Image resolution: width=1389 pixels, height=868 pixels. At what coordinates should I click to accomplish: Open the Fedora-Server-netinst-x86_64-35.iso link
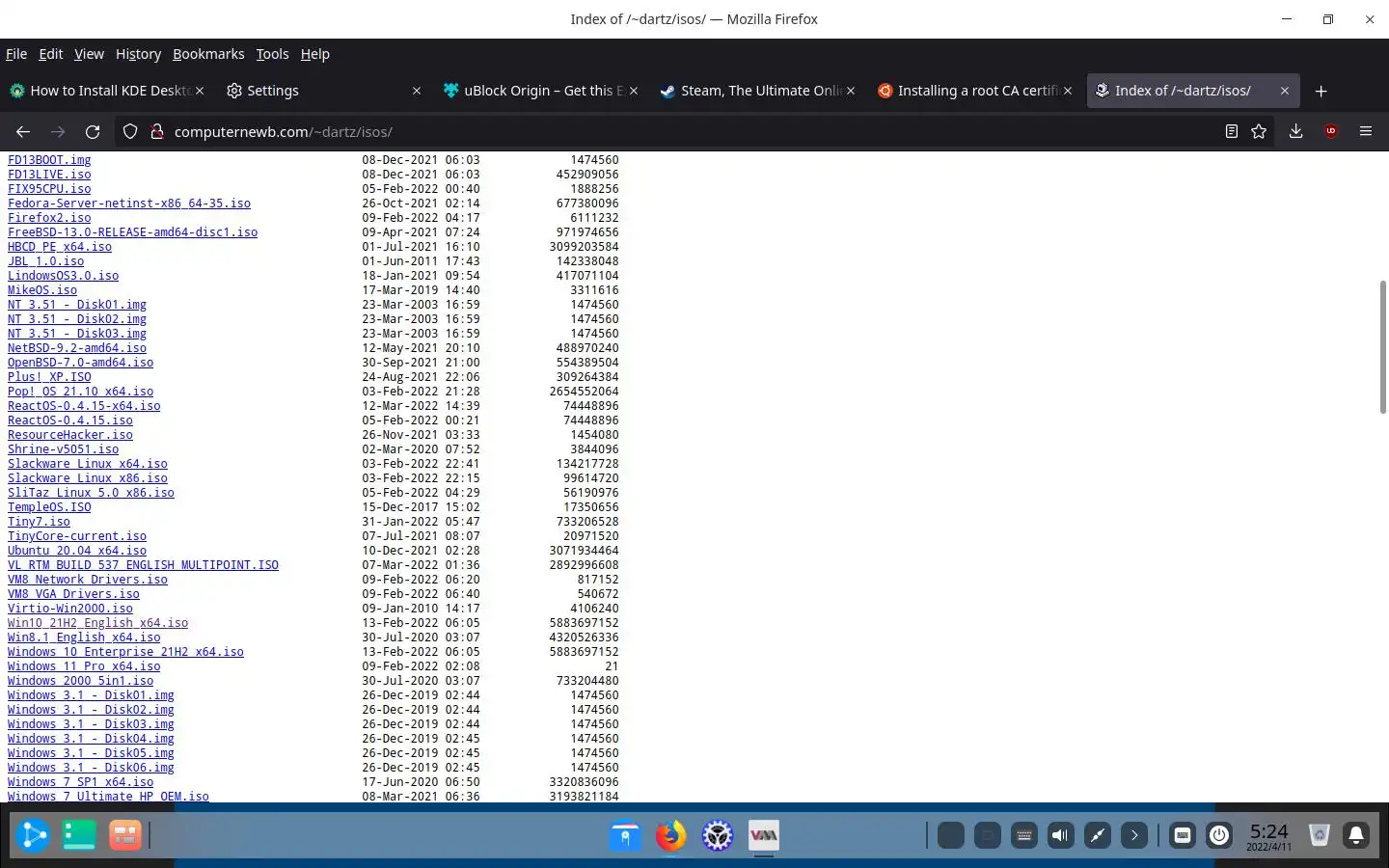coord(129,203)
